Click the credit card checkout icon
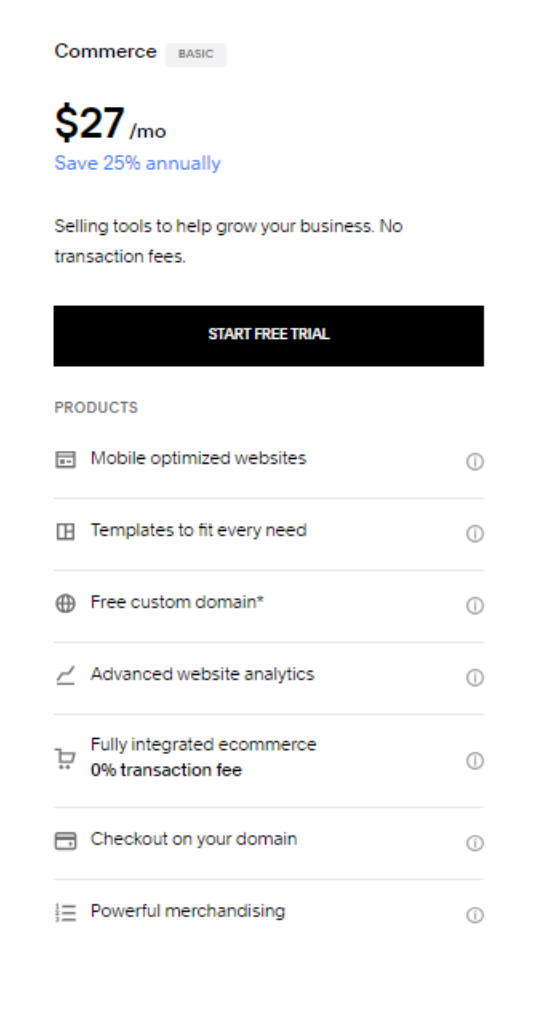 65,841
